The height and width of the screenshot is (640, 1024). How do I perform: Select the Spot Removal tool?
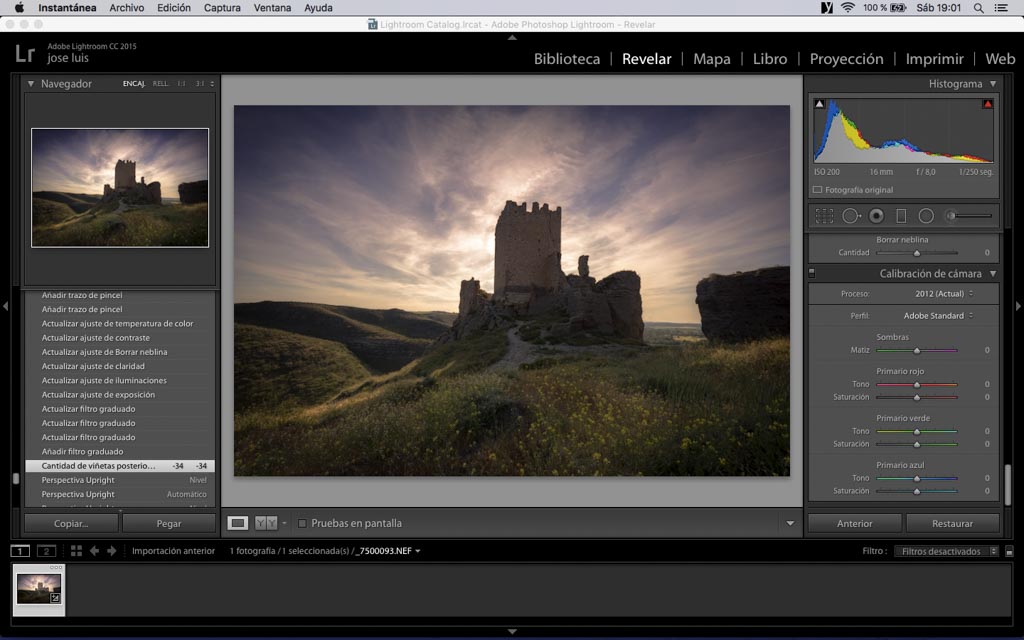(x=851, y=215)
